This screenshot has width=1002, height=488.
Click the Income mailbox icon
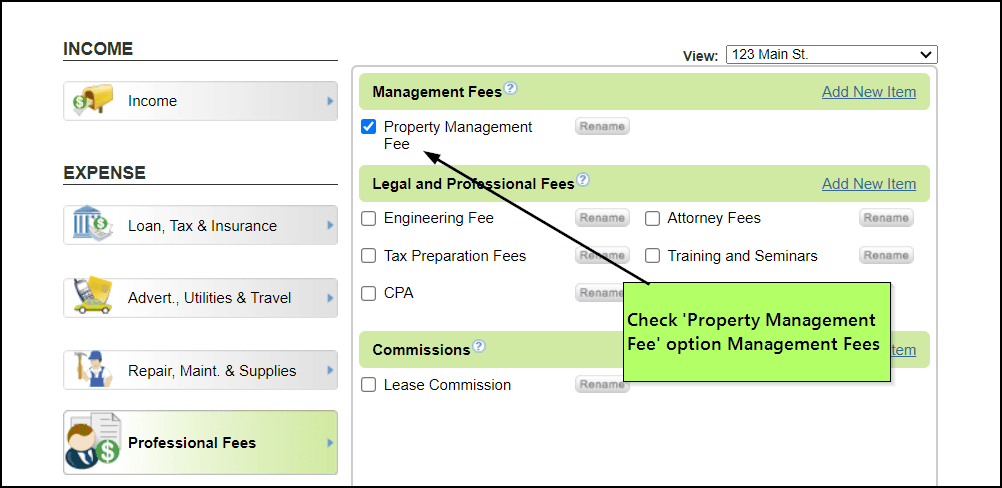tap(87, 101)
